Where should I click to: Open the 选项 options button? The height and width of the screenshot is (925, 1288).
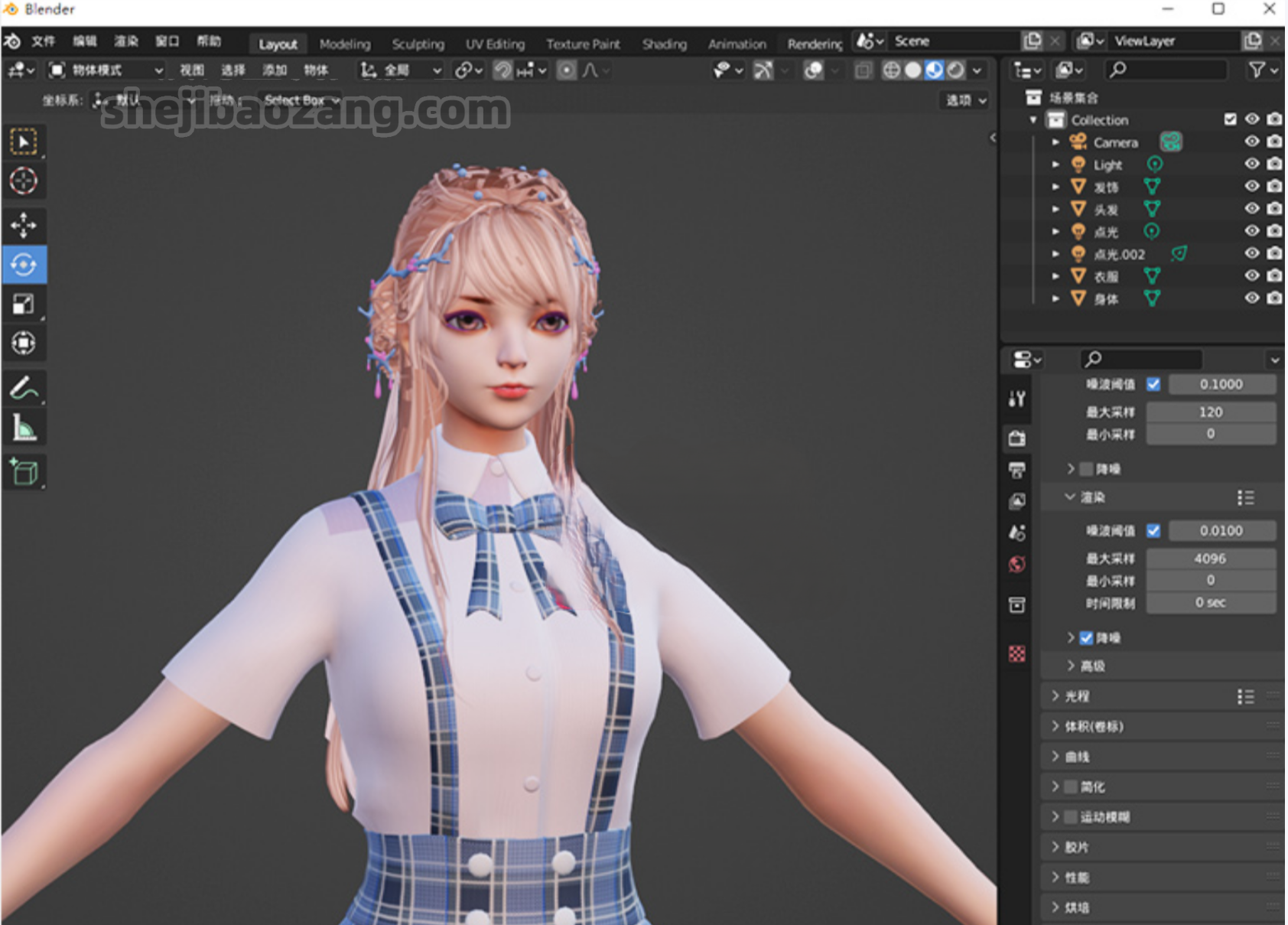[x=965, y=100]
